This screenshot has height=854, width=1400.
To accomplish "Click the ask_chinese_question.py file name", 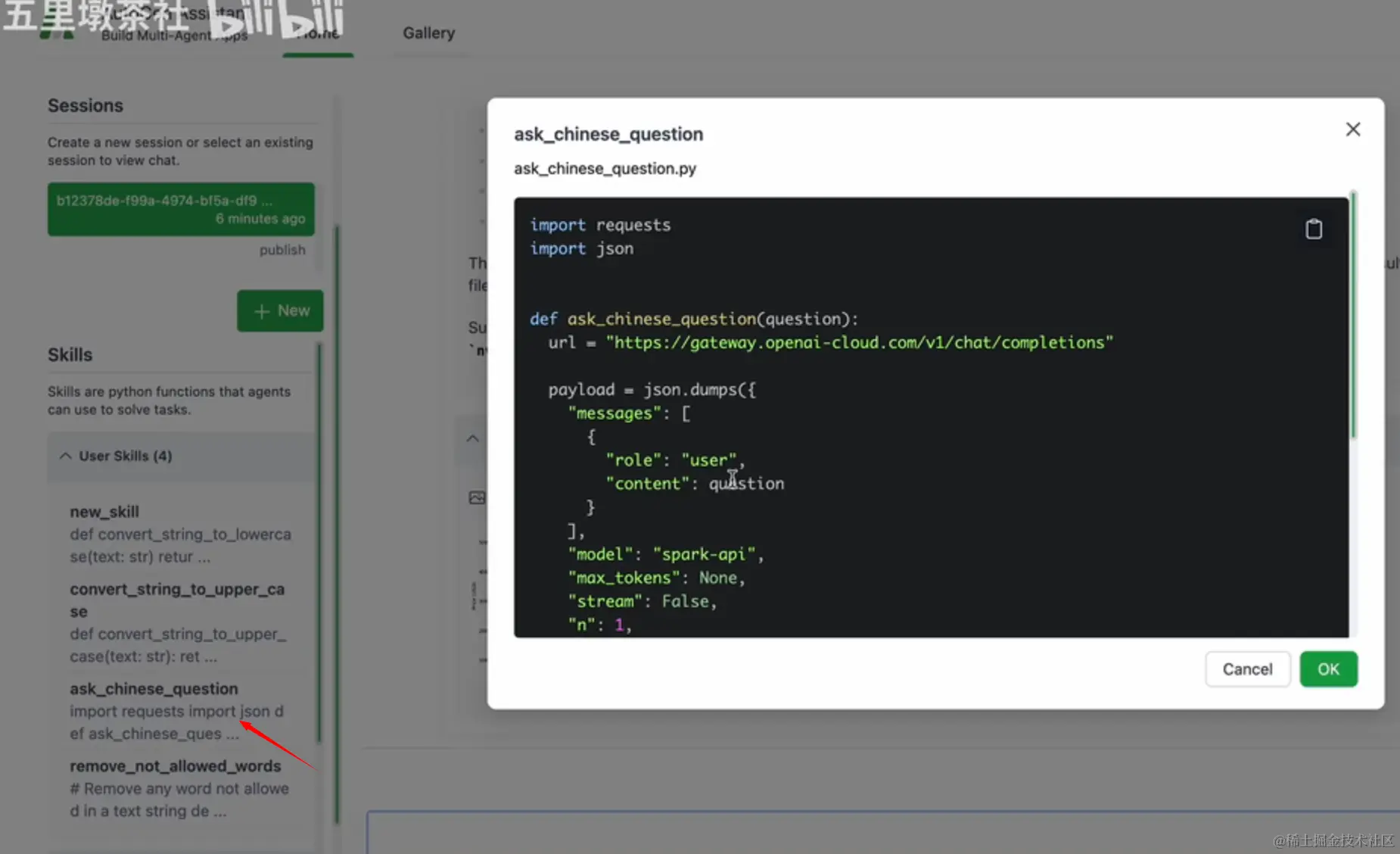I will coord(605,168).
